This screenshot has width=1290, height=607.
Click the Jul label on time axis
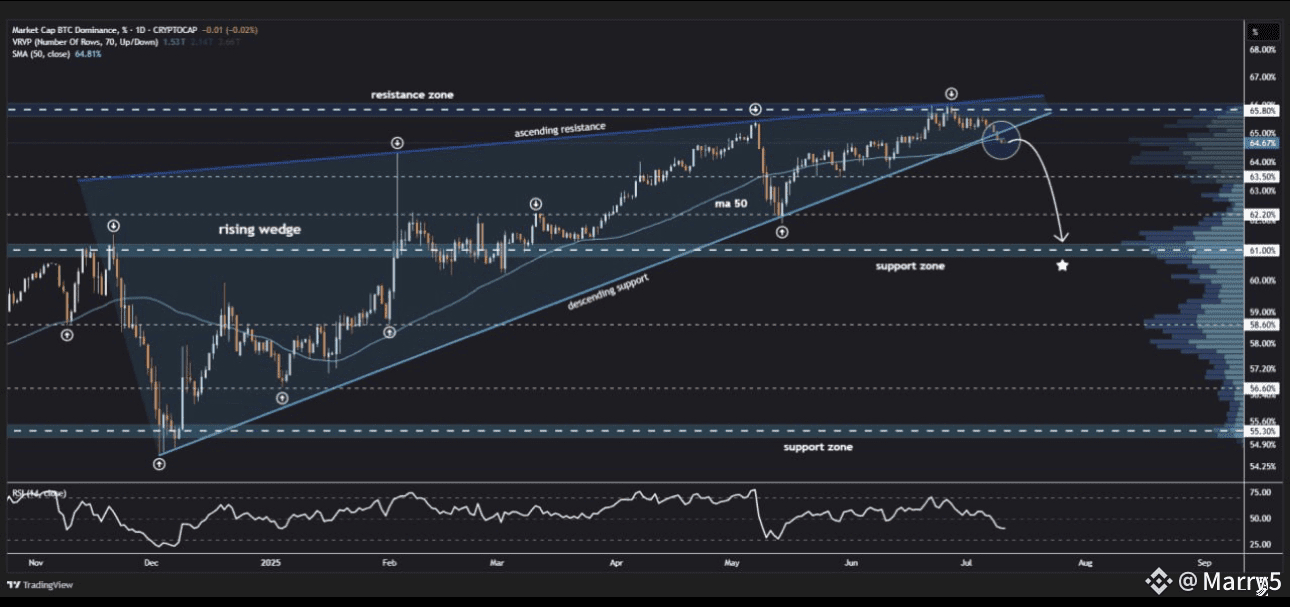[x=968, y=562]
